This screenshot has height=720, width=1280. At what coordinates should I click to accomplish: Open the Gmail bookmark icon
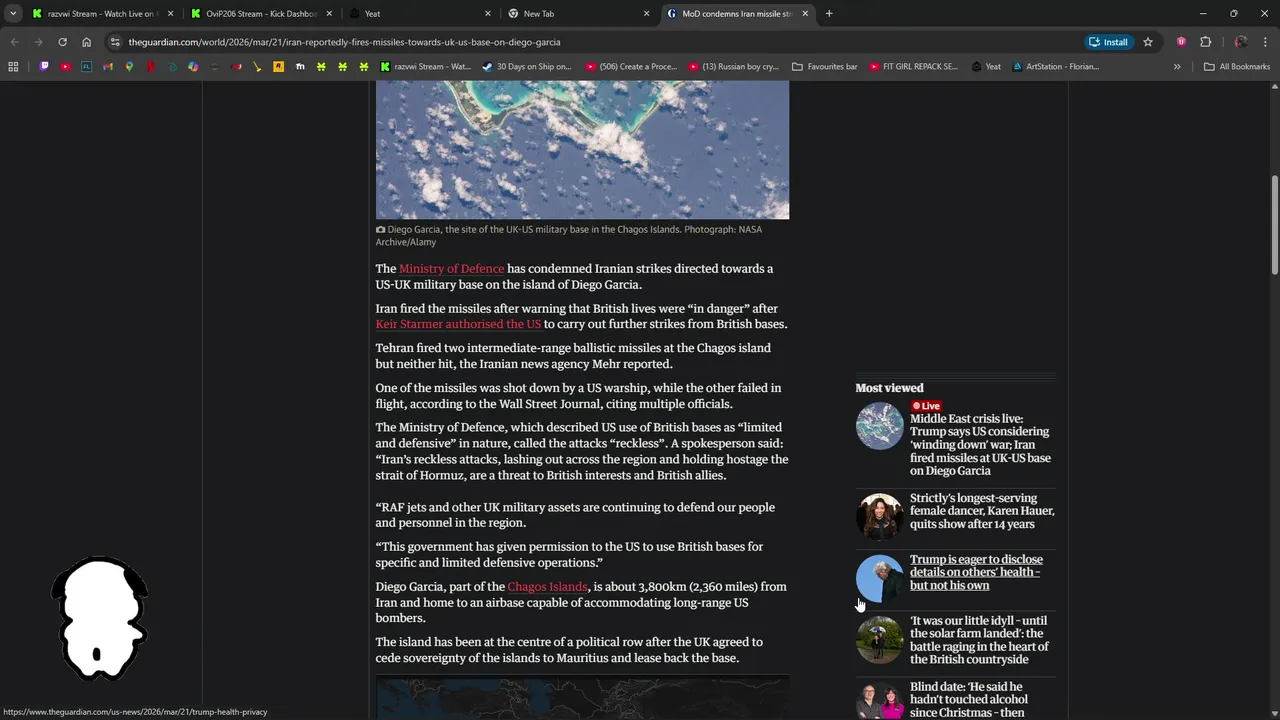point(108,67)
